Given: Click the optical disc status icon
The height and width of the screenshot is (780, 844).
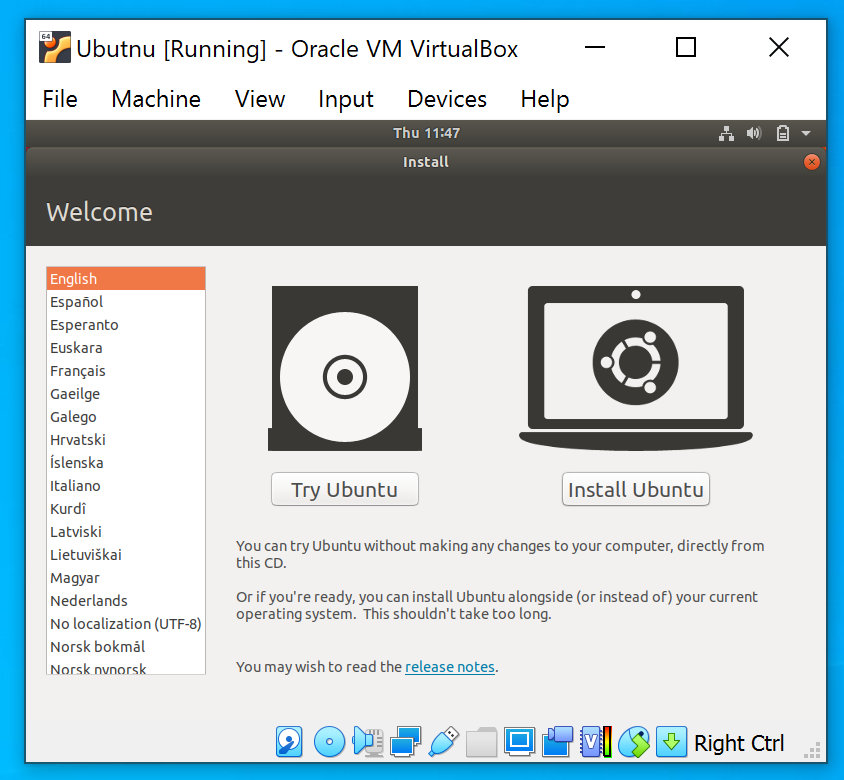Looking at the screenshot, I should (x=329, y=742).
